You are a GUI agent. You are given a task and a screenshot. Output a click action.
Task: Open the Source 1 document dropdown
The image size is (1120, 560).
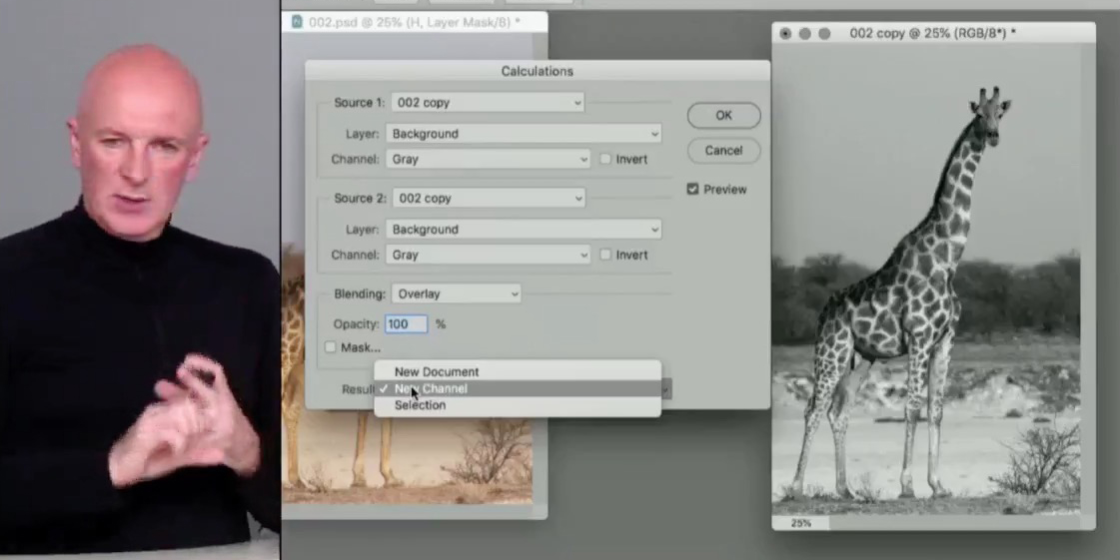488,103
